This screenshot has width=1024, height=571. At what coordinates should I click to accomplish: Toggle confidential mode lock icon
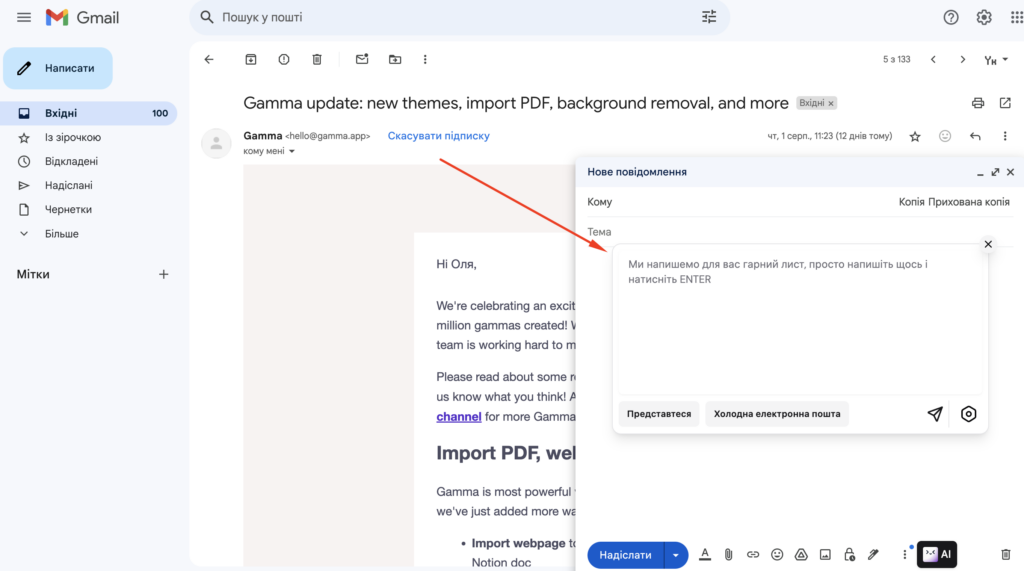tap(849, 554)
